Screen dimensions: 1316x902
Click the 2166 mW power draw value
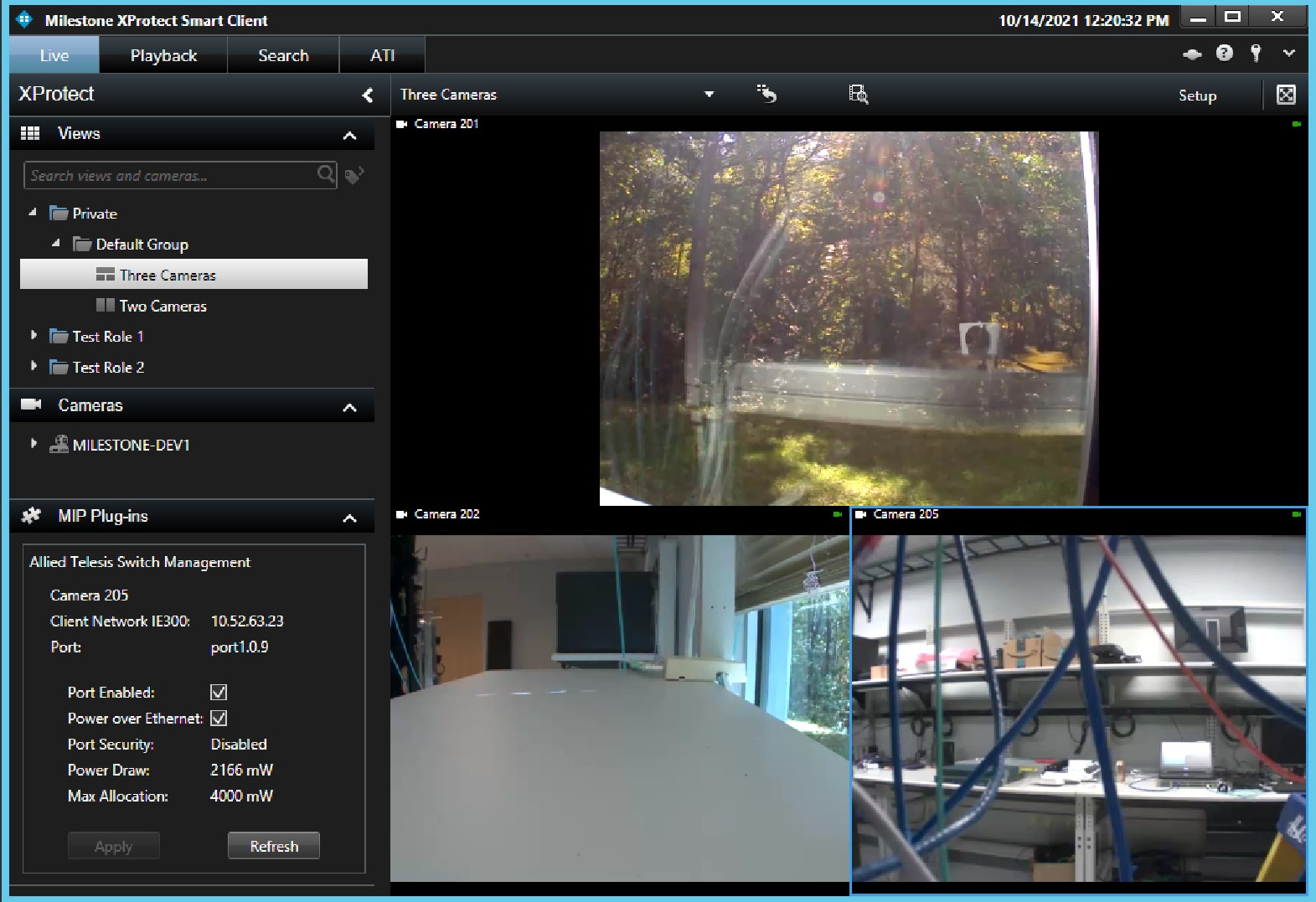click(x=241, y=770)
